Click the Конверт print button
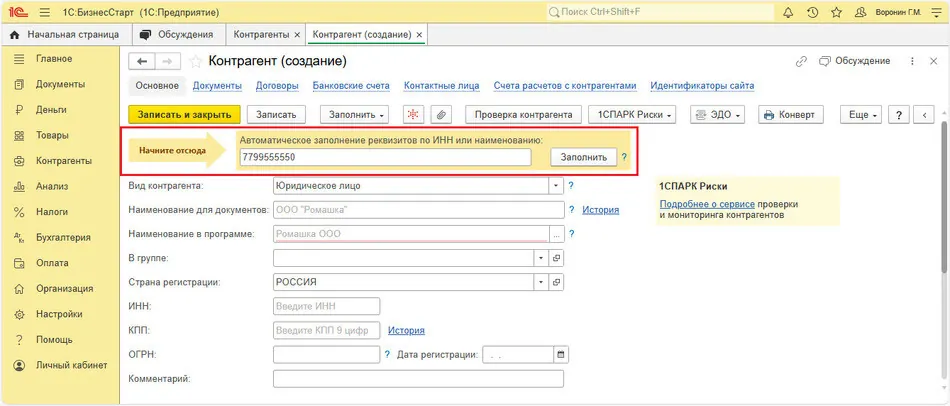Viewport: 950px width, 406px height. click(x=790, y=115)
